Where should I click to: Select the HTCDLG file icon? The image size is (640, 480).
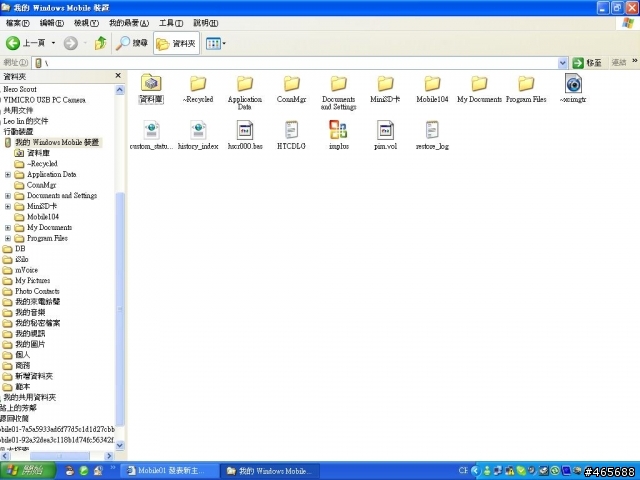(x=291, y=130)
